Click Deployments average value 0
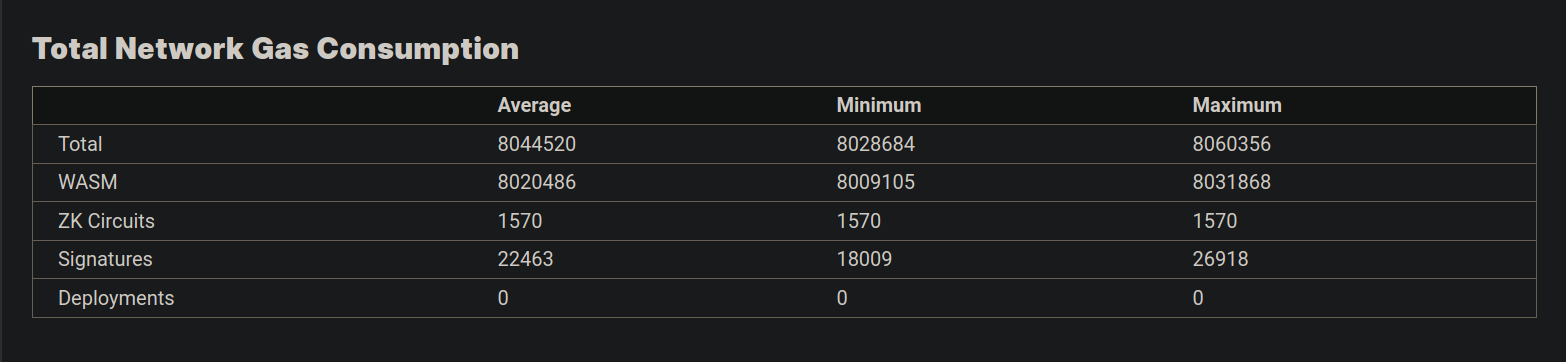1566x362 pixels. coord(503,298)
